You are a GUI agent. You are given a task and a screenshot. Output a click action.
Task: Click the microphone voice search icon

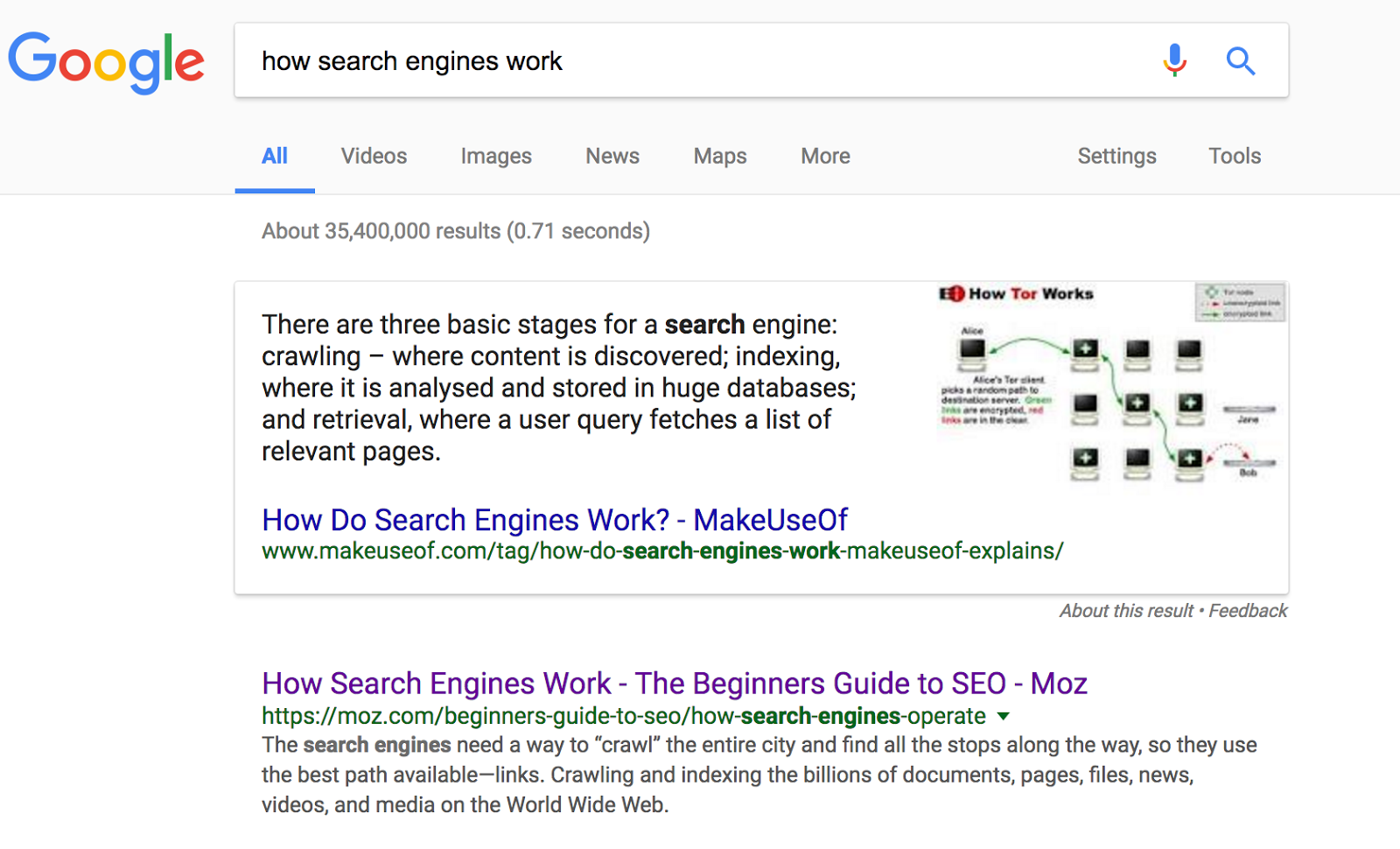click(1175, 60)
